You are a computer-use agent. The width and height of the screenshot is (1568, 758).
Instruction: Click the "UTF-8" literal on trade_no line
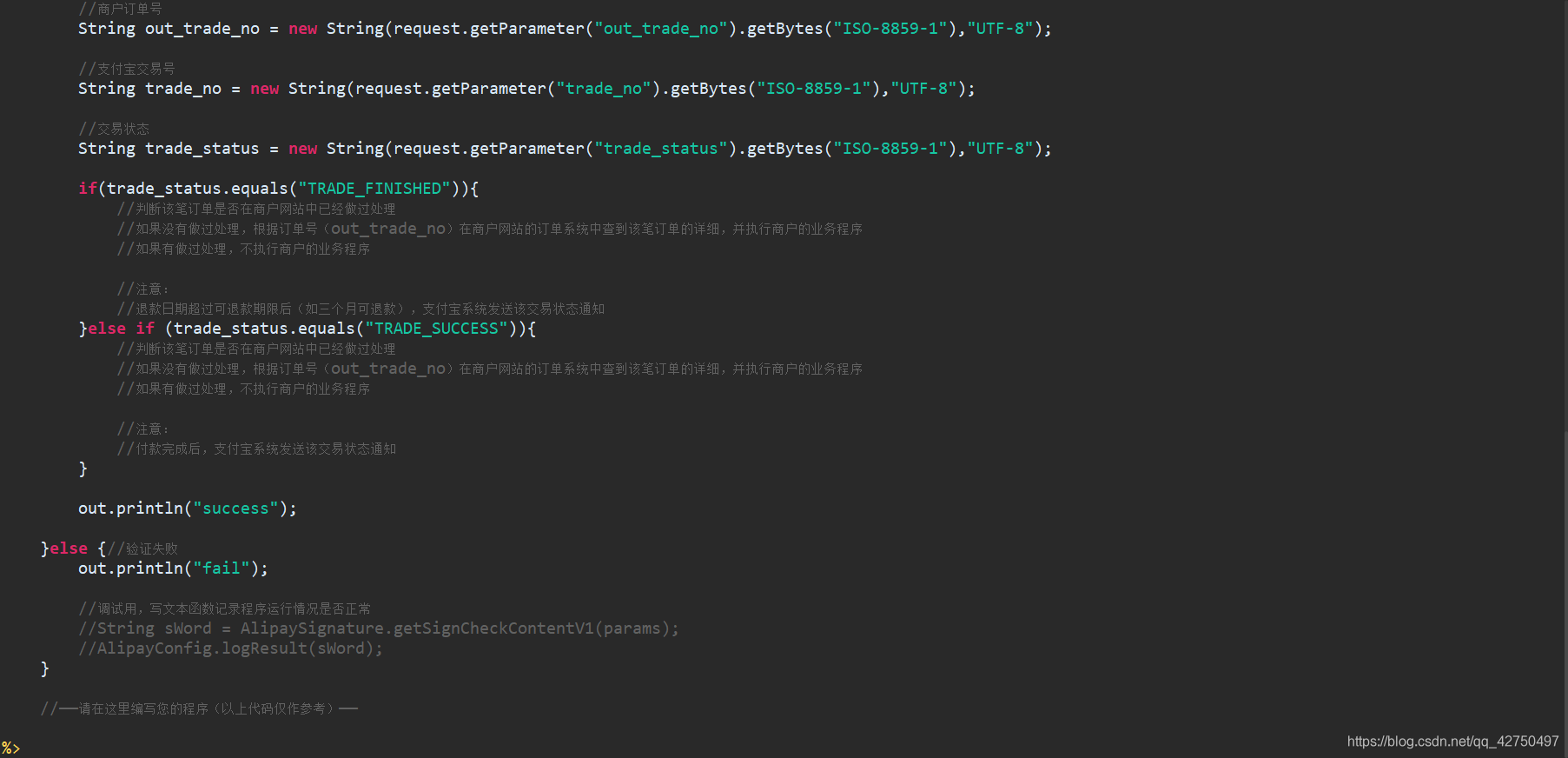pos(923,89)
